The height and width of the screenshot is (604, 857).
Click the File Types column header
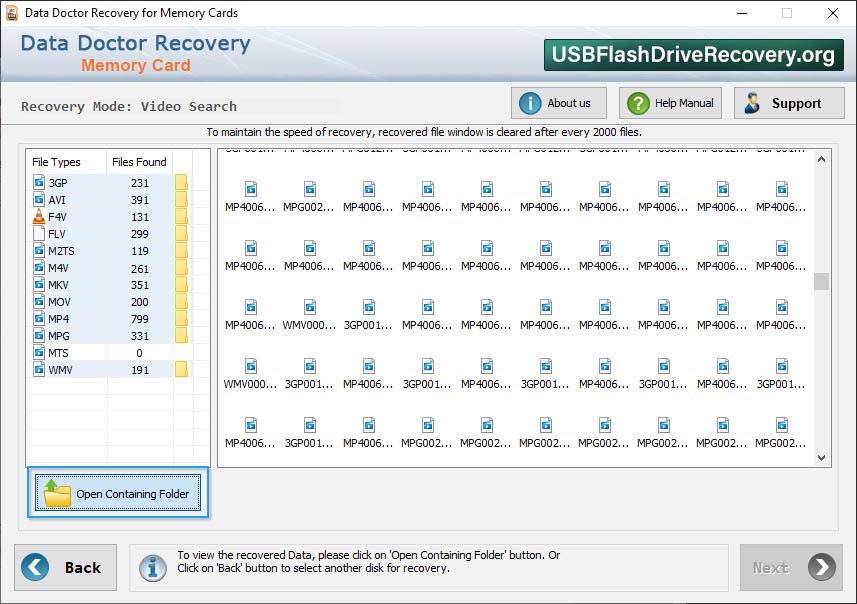click(x=56, y=162)
